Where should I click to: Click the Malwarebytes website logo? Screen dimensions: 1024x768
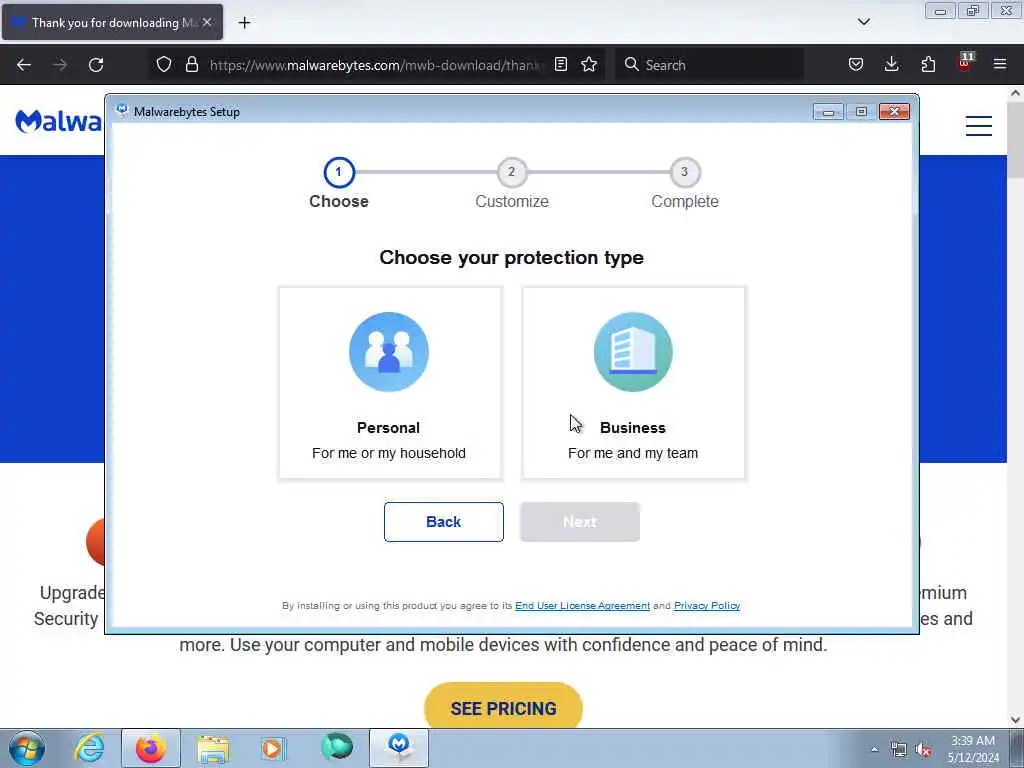pyautogui.click(x=59, y=121)
